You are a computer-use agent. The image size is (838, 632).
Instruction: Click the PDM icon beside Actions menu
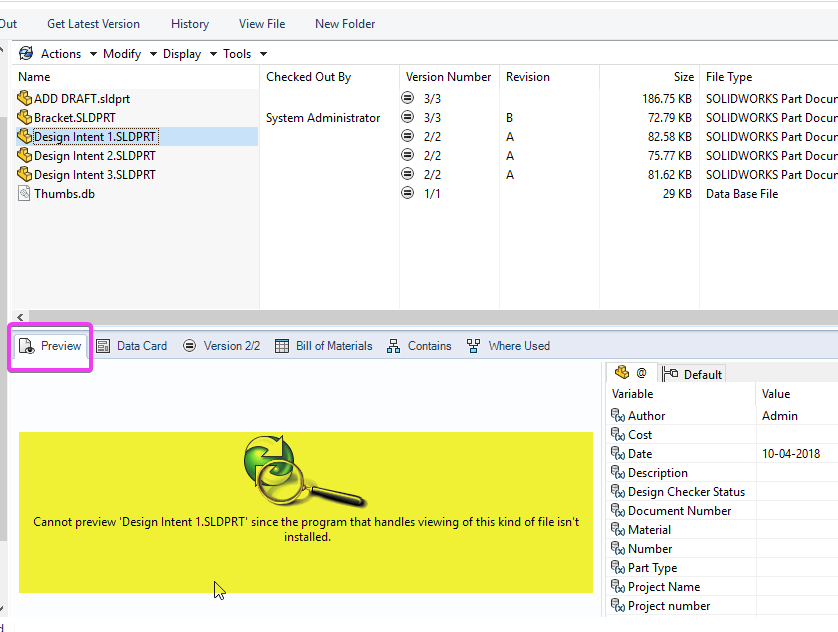click(x=26, y=53)
